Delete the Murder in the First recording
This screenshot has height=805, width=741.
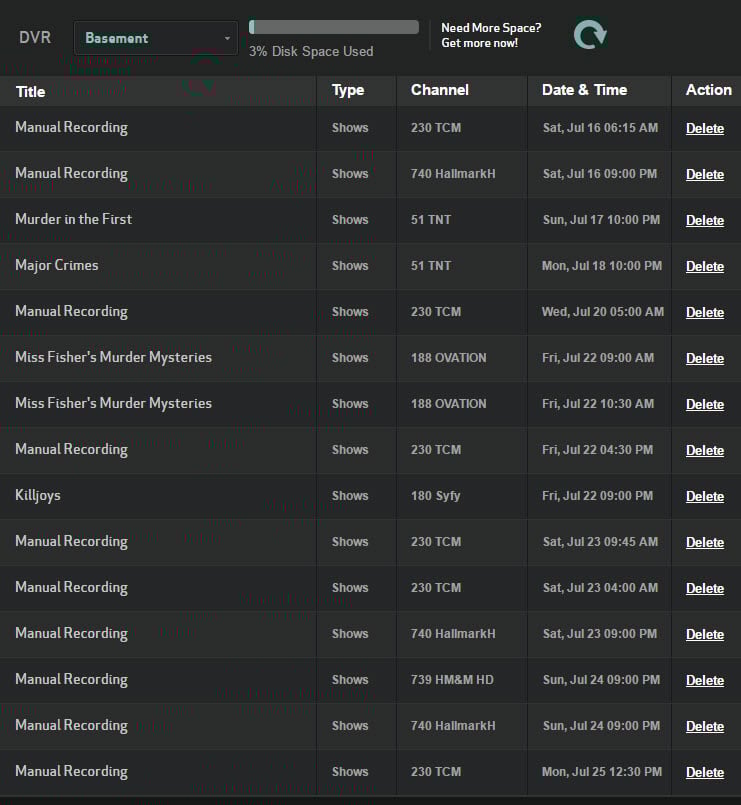[x=704, y=220]
